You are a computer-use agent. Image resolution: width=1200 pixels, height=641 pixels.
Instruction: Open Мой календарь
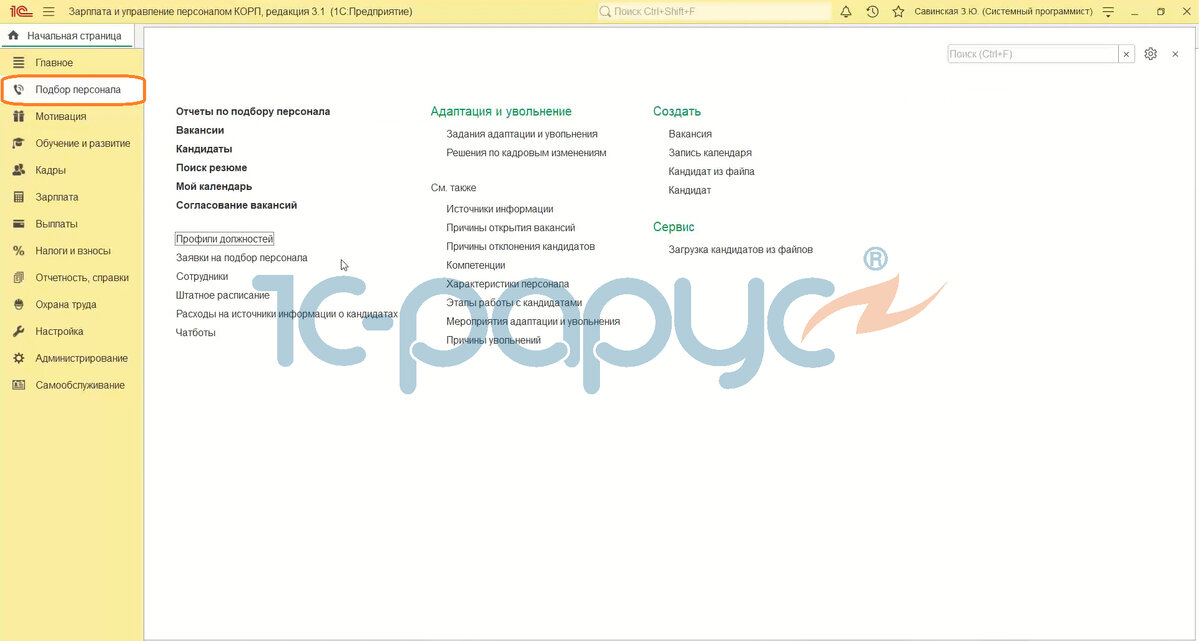click(214, 186)
